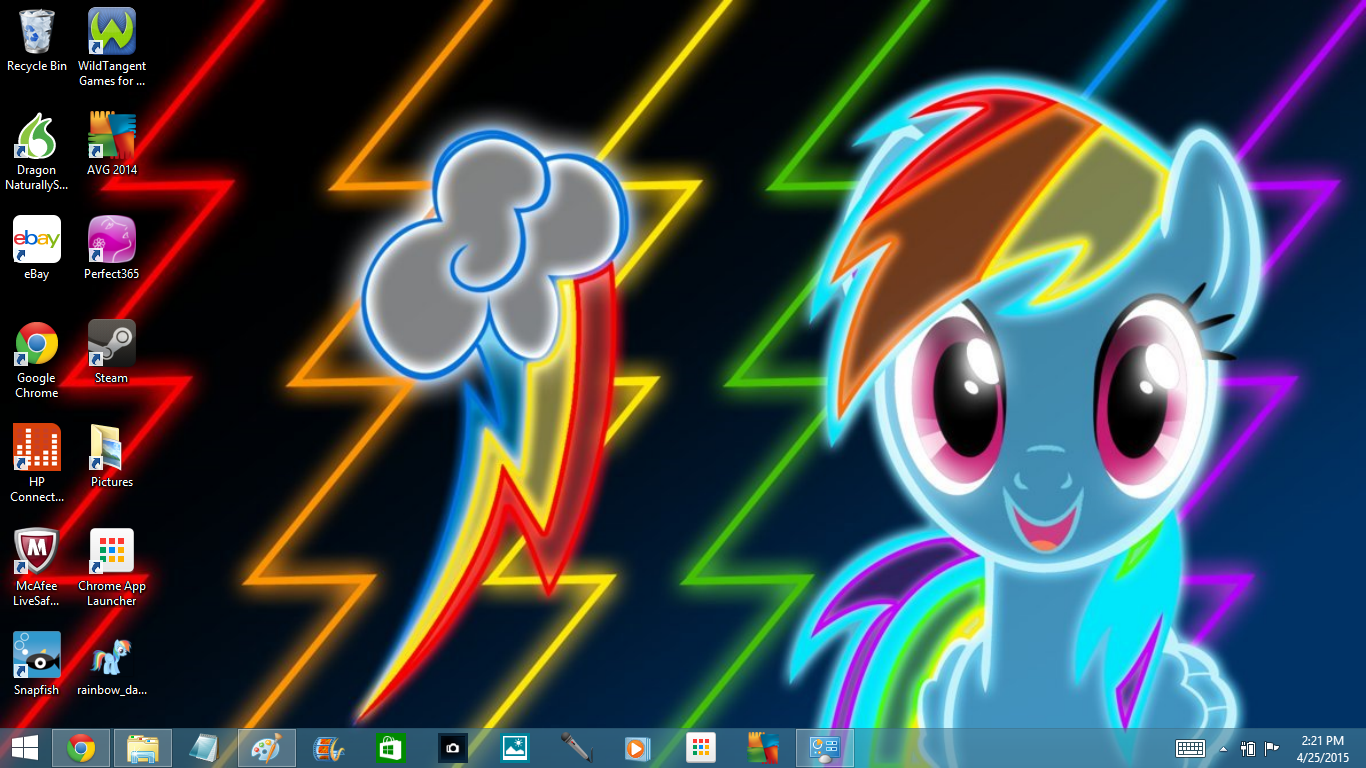1366x768 pixels.
Task: Switch to Chrome in the taskbar
Action: tap(81, 748)
